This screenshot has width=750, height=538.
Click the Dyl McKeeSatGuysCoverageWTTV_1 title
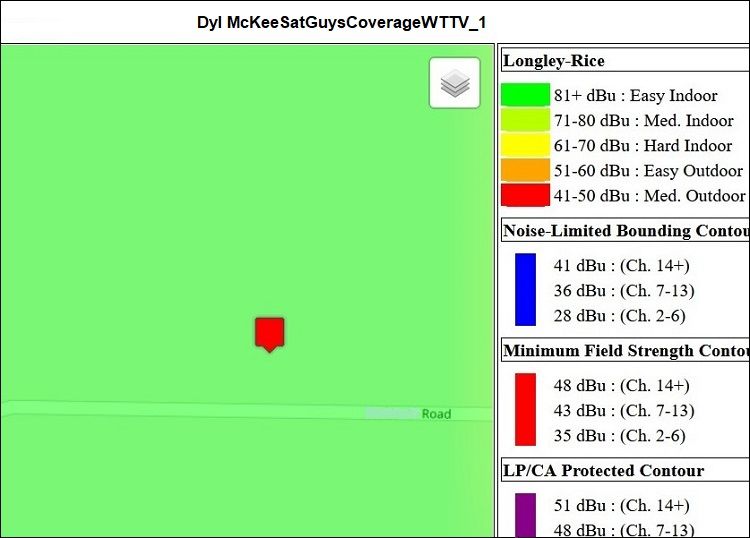pyautogui.click(x=342, y=22)
